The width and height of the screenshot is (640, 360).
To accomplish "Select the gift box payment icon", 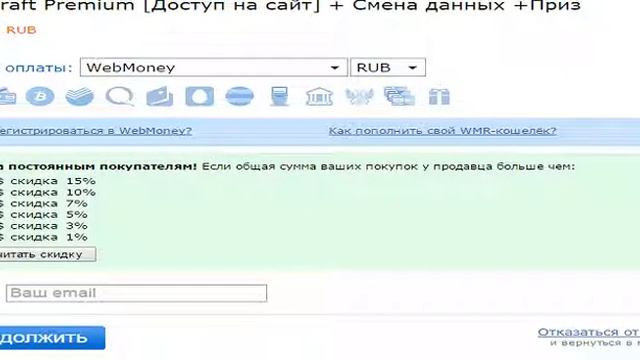I will [x=439, y=97].
